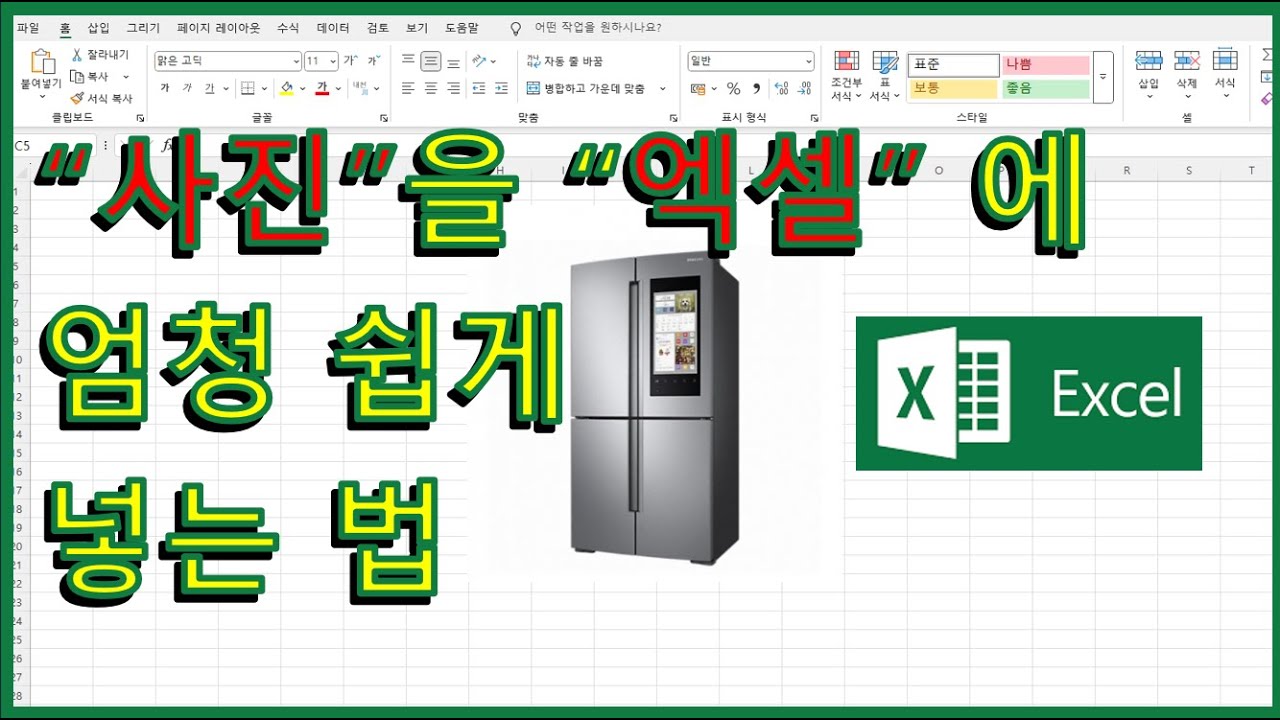Expand the borders dropdown arrow
The width and height of the screenshot is (1280, 720).
(x=264, y=88)
